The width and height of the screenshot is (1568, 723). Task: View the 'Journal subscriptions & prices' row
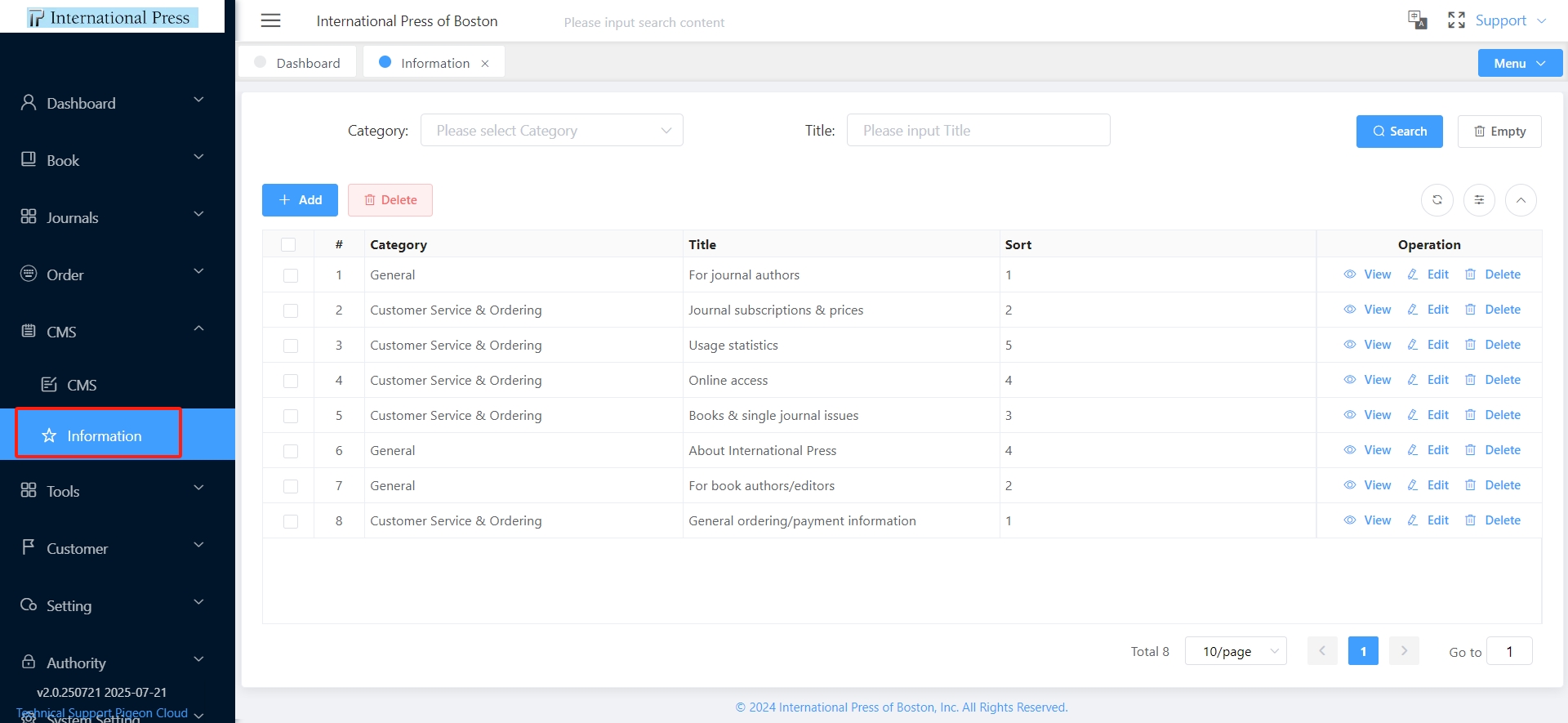click(x=1368, y=310)
